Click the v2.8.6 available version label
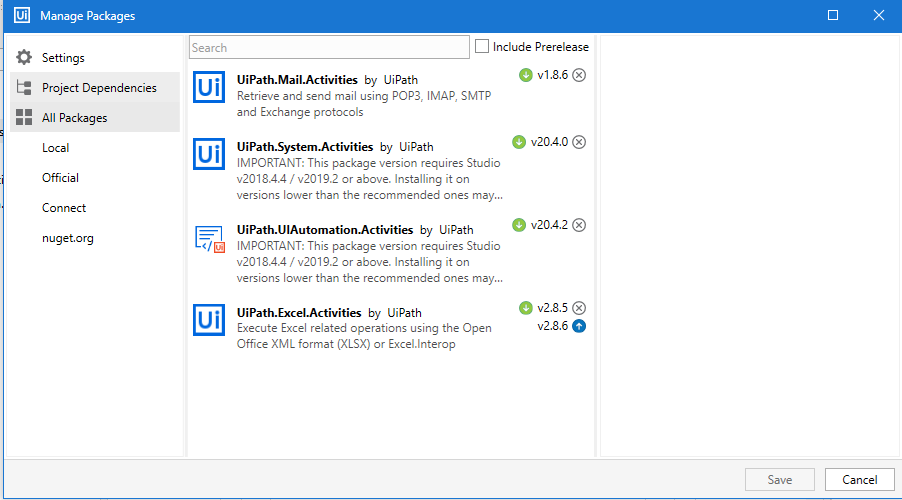902x500 pixels. click(552, 326)
